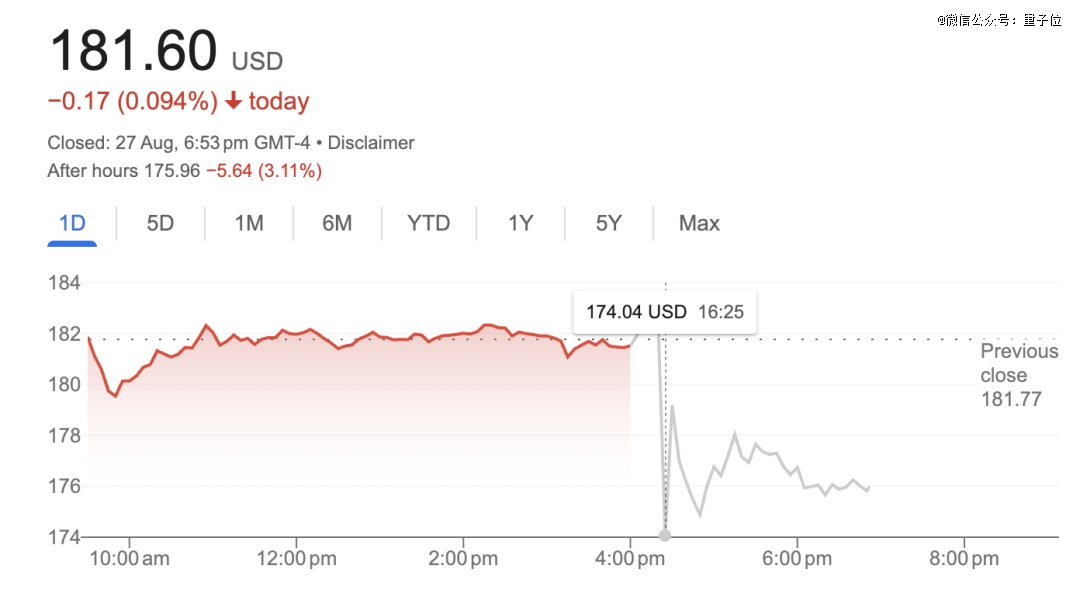Image resolution: width=1080 pixels, height=590 pixels.
Task: Click the 8:00 pm time axis label
Action: [962, 559]
